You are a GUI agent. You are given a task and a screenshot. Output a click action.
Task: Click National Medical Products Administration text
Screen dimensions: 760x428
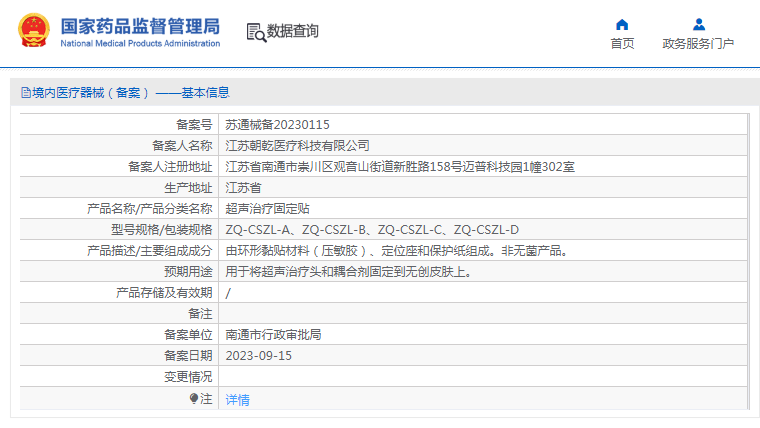(140, 43)
